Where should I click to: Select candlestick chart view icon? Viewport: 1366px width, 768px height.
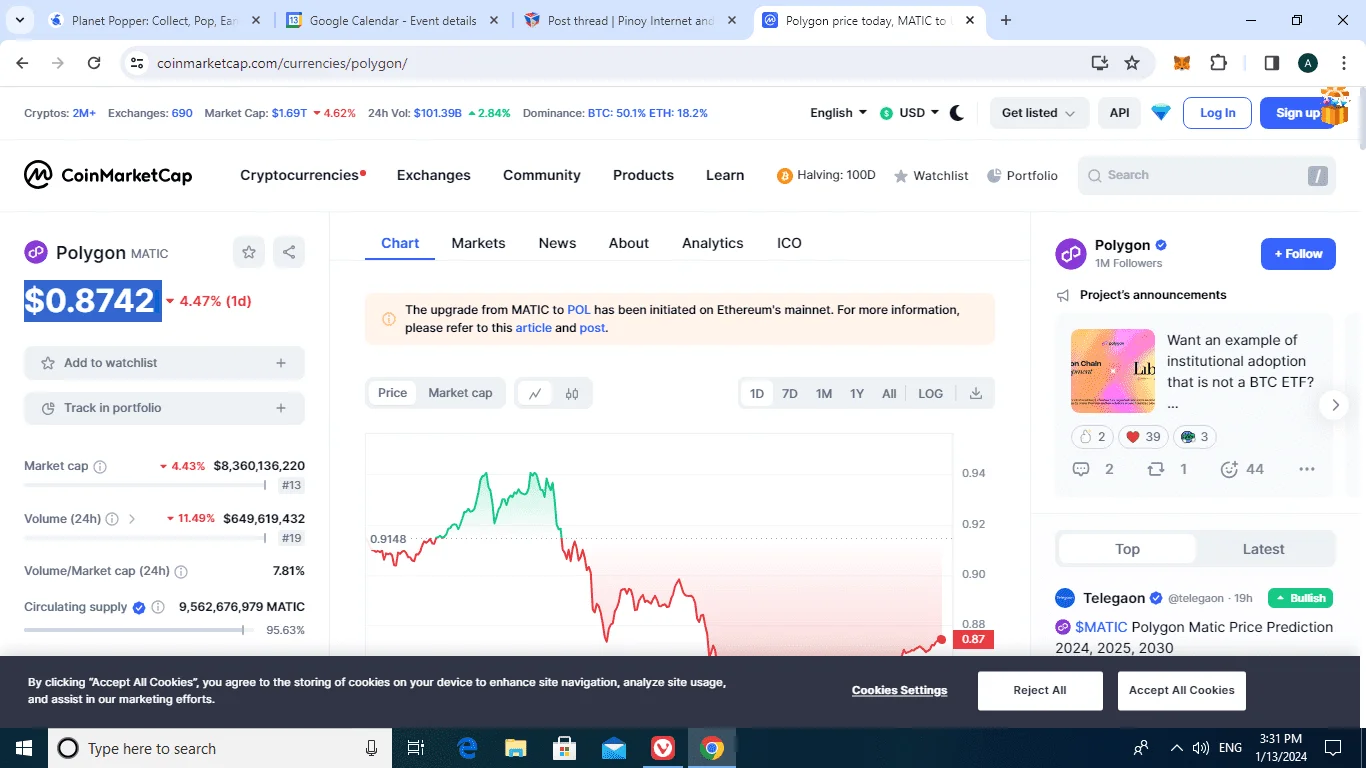[x=572, y=393]
